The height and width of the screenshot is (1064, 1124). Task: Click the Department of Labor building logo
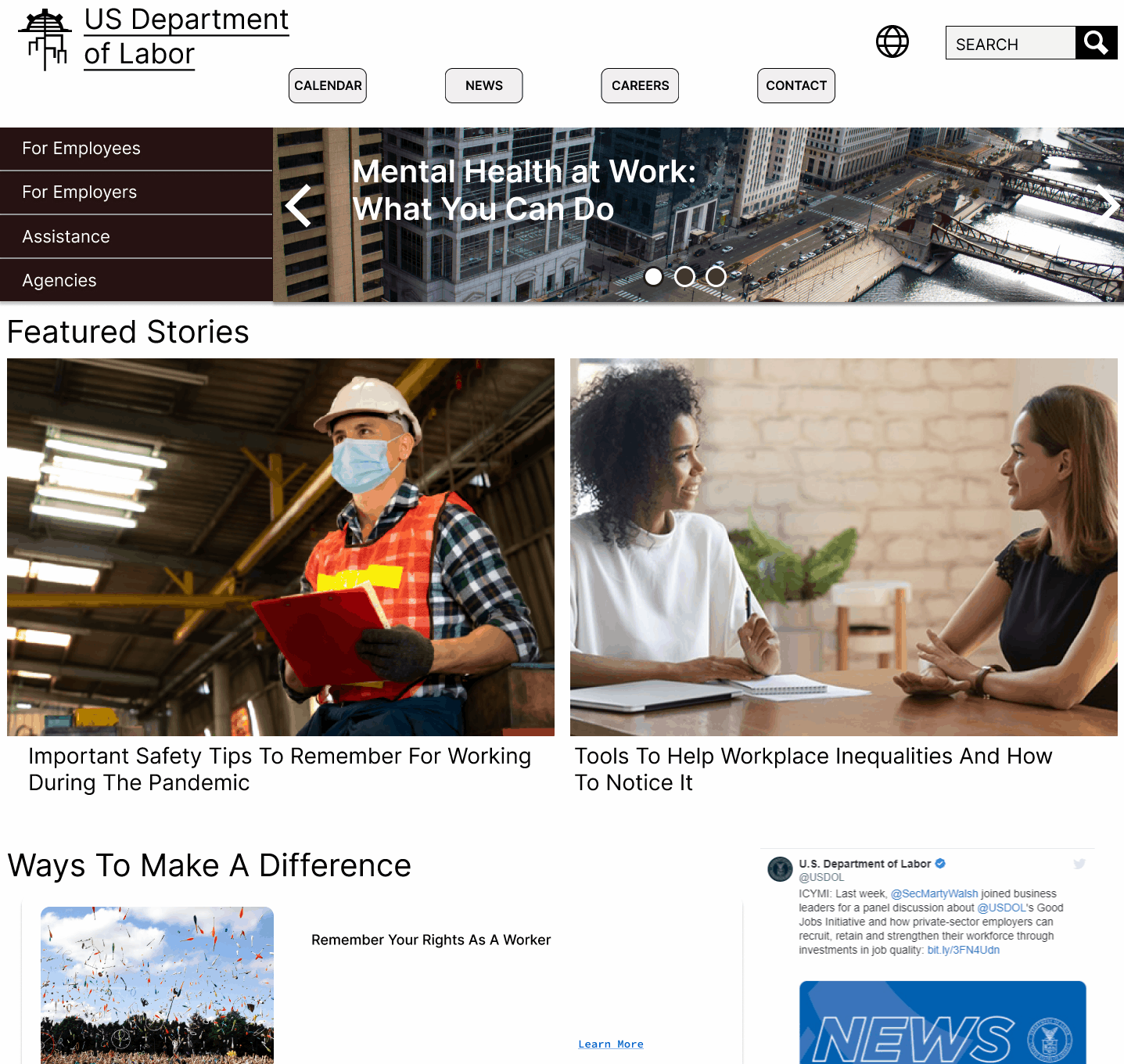(x=45, y=39)
